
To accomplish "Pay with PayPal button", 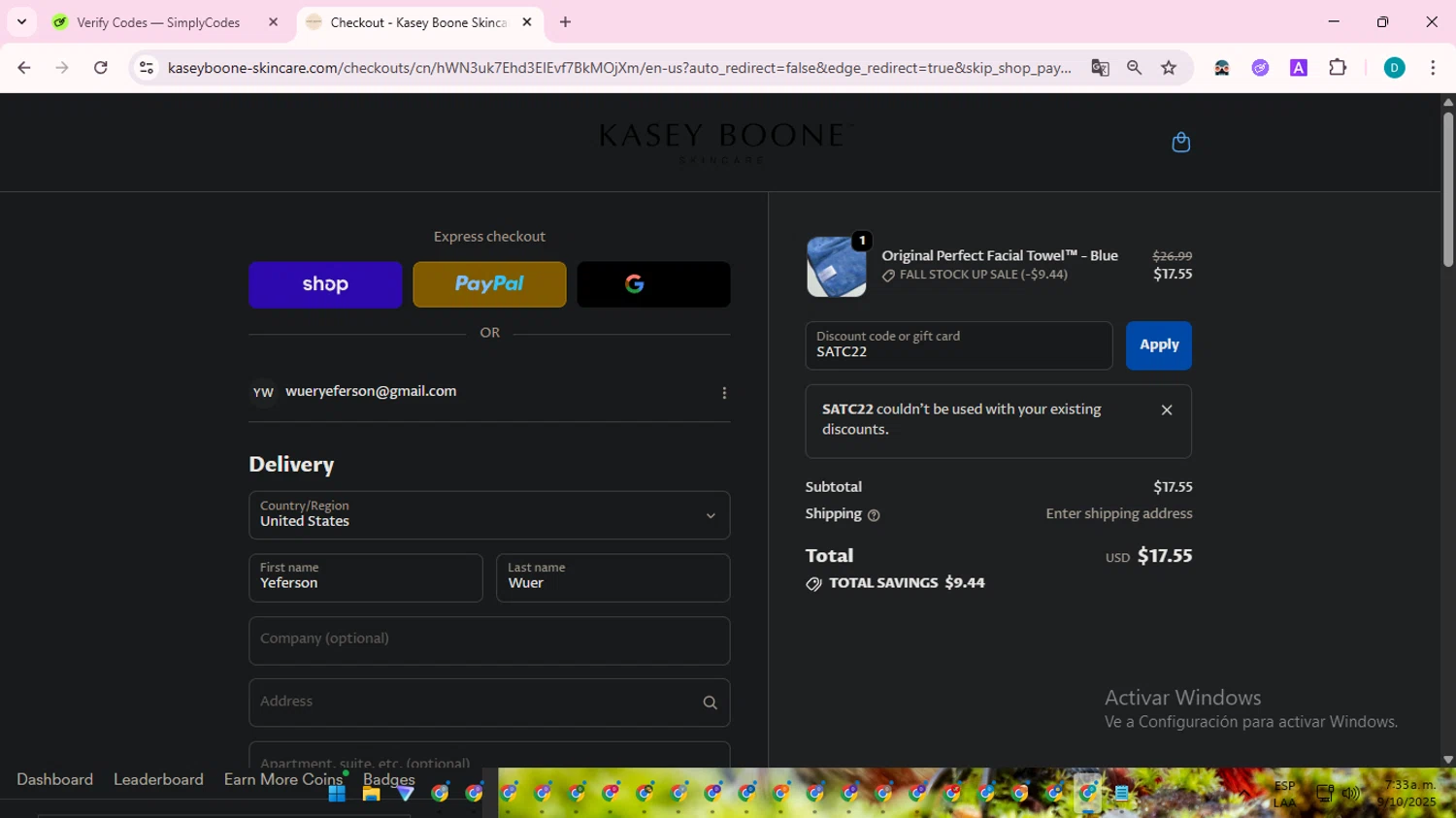I will [x=489, y=284].
